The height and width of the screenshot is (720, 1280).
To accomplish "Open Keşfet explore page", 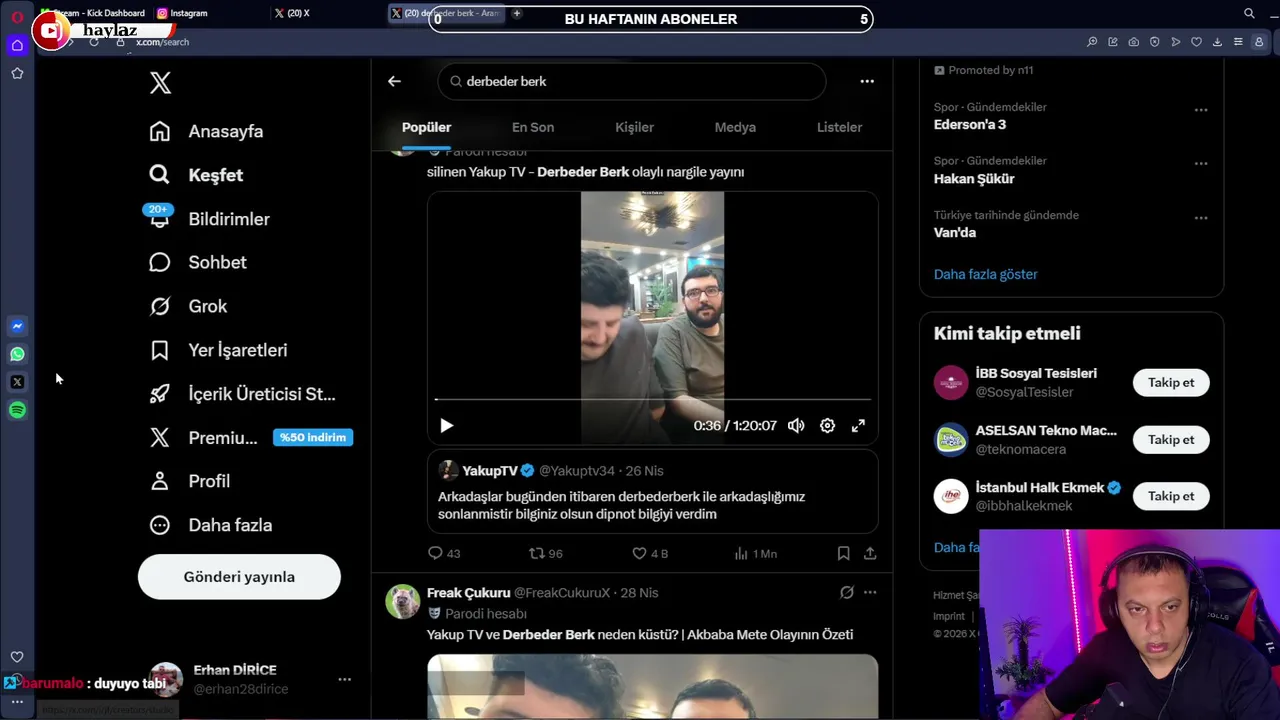I will (x=196, y=175).
